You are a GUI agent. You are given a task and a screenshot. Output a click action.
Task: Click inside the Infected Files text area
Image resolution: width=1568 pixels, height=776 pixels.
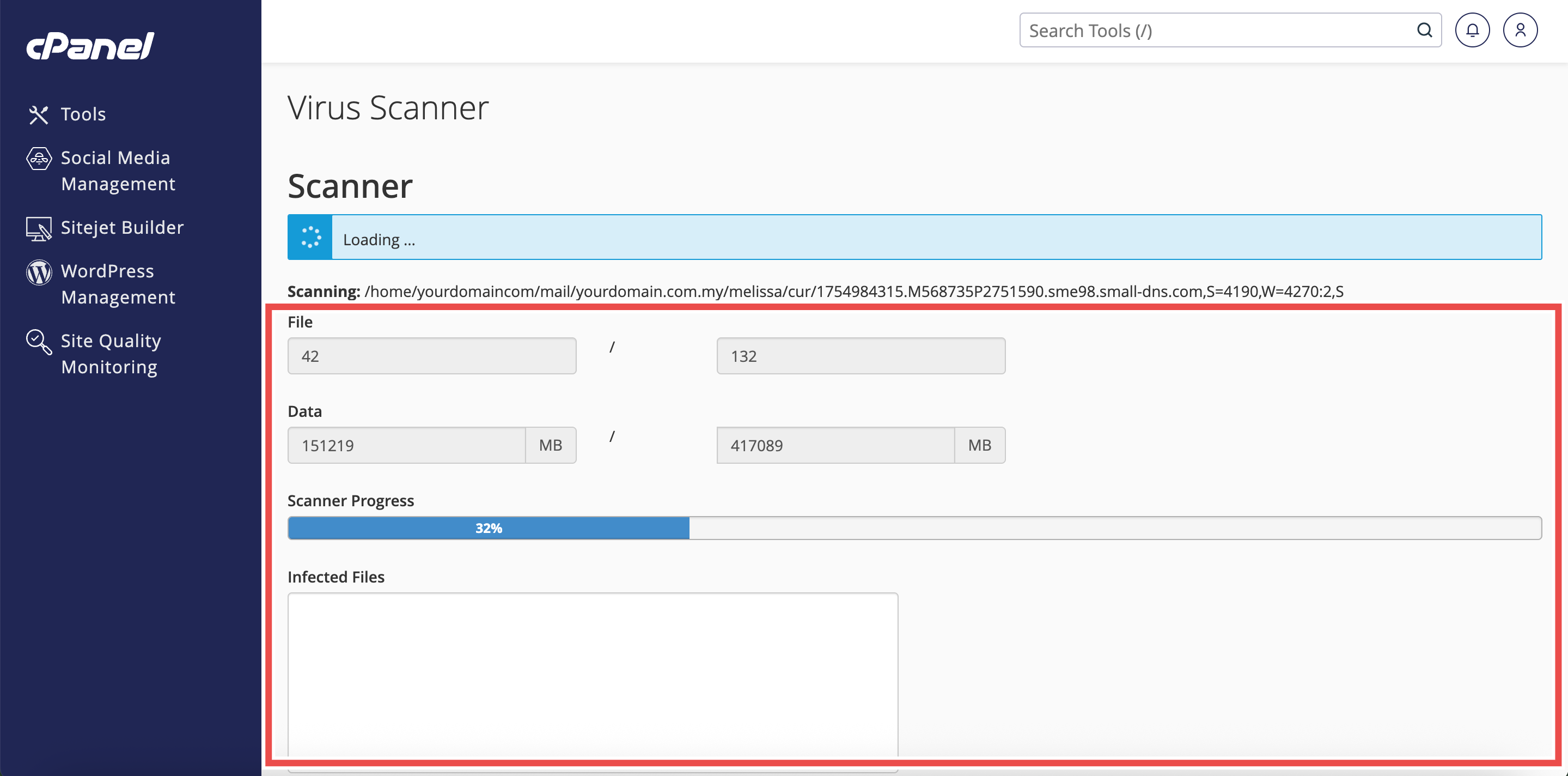pyautogui.click(x=592, y=673)
